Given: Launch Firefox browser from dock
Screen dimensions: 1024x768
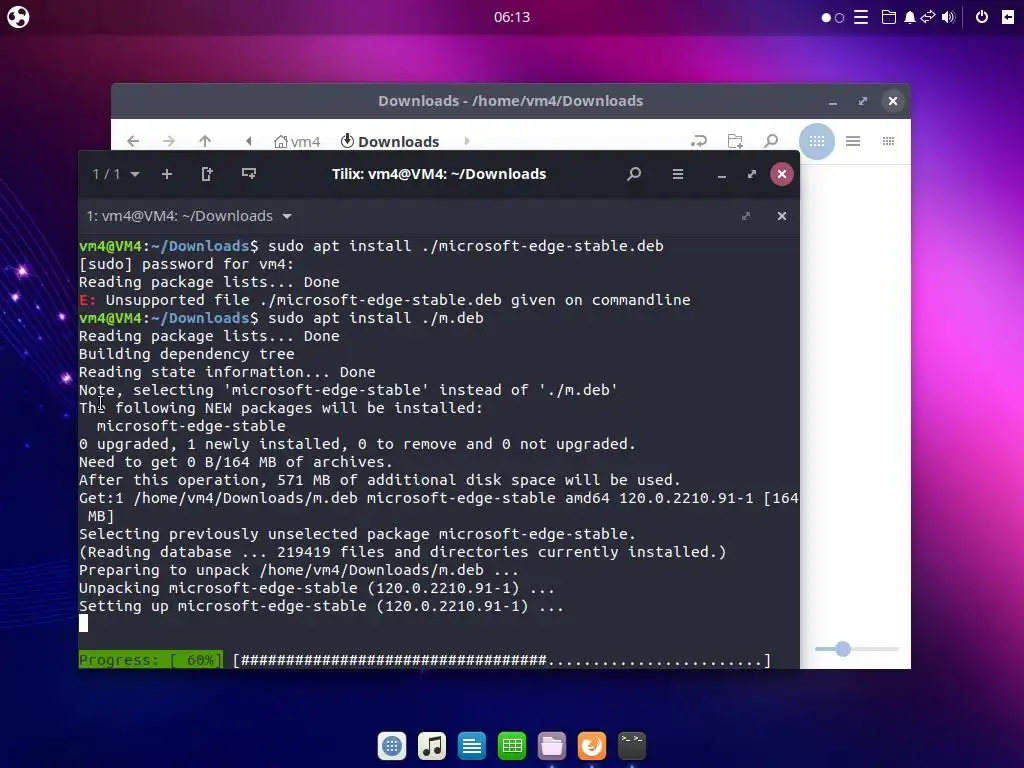Looking at the screenshot, I should tap(592, 746).
